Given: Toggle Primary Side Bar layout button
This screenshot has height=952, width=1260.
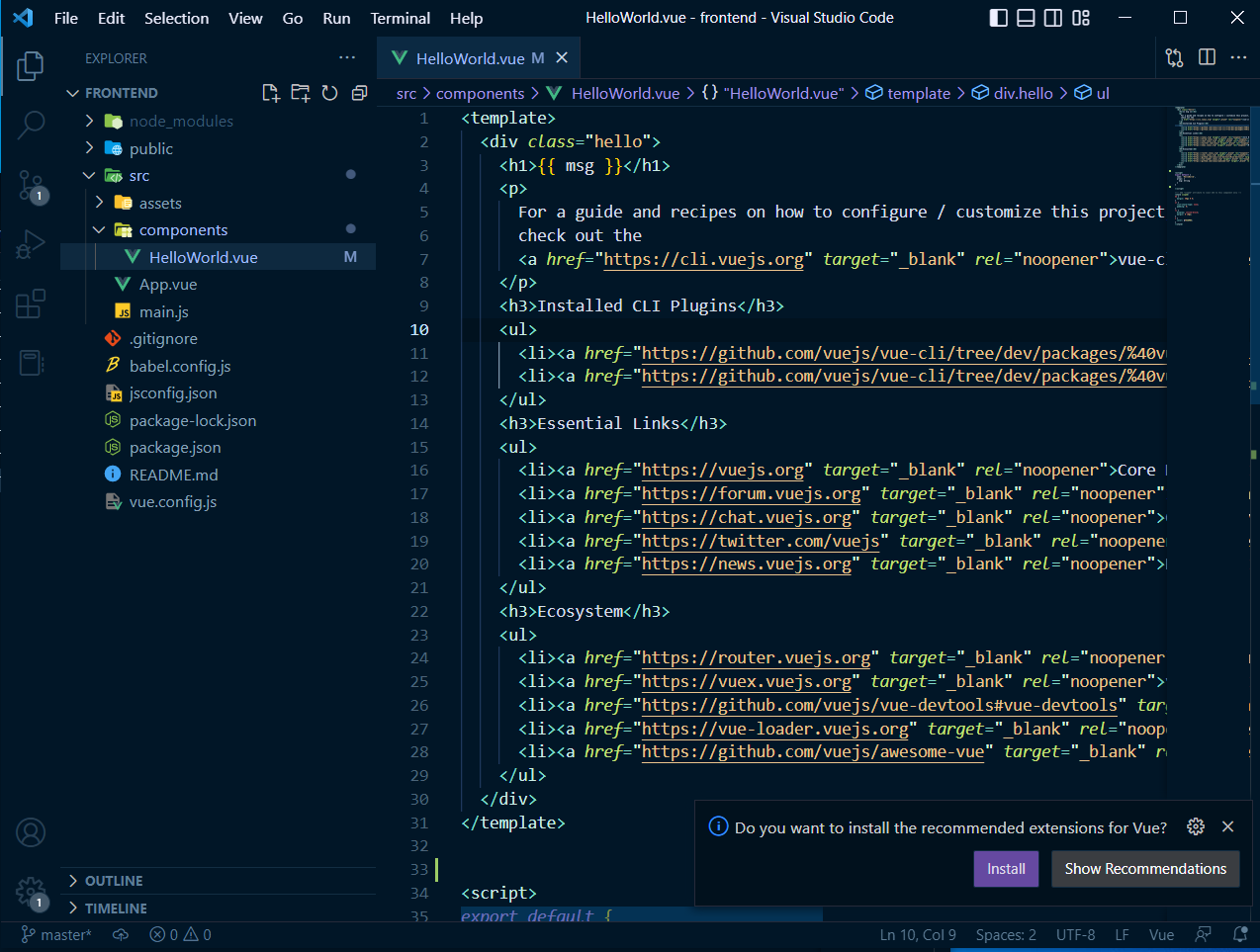Looking at the screenshot, I should pyautogui.click(x=999, y=18).
